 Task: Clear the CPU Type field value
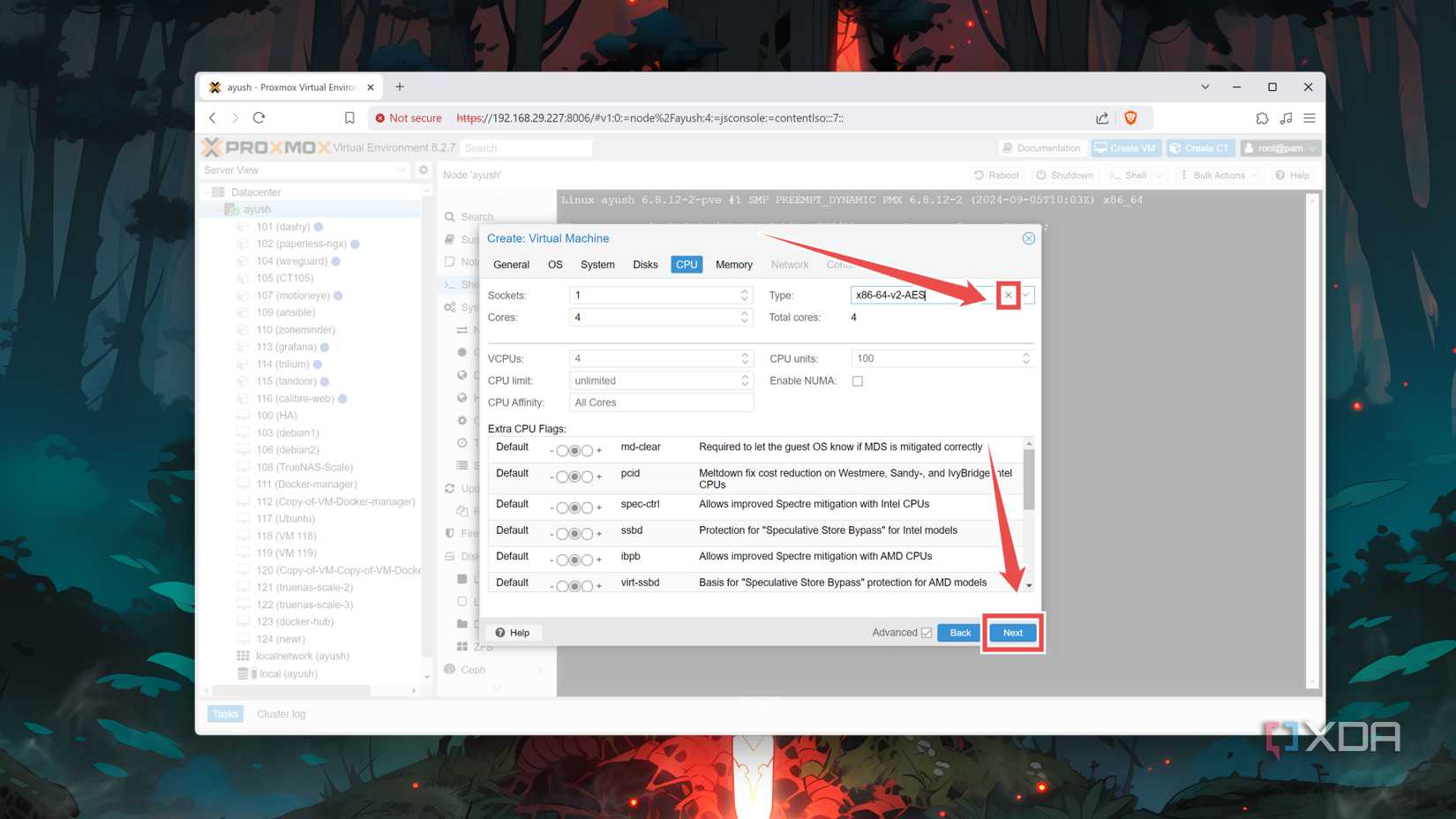[x=1008, y=295]
